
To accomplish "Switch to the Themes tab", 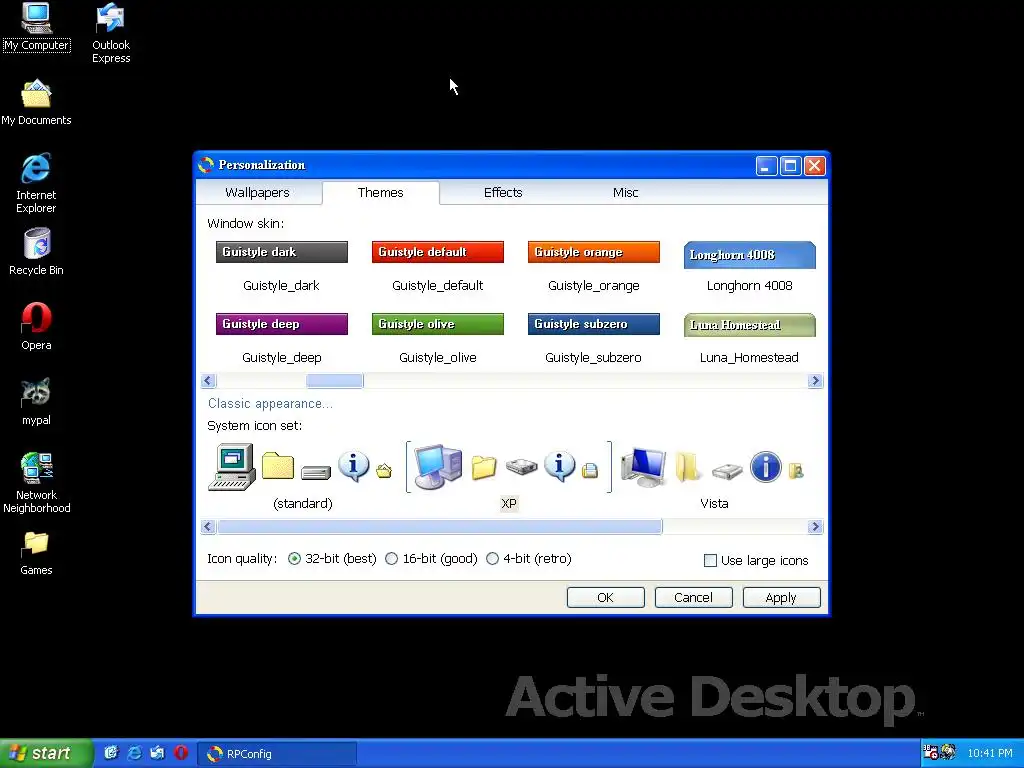I will click(x=381, y=193).
